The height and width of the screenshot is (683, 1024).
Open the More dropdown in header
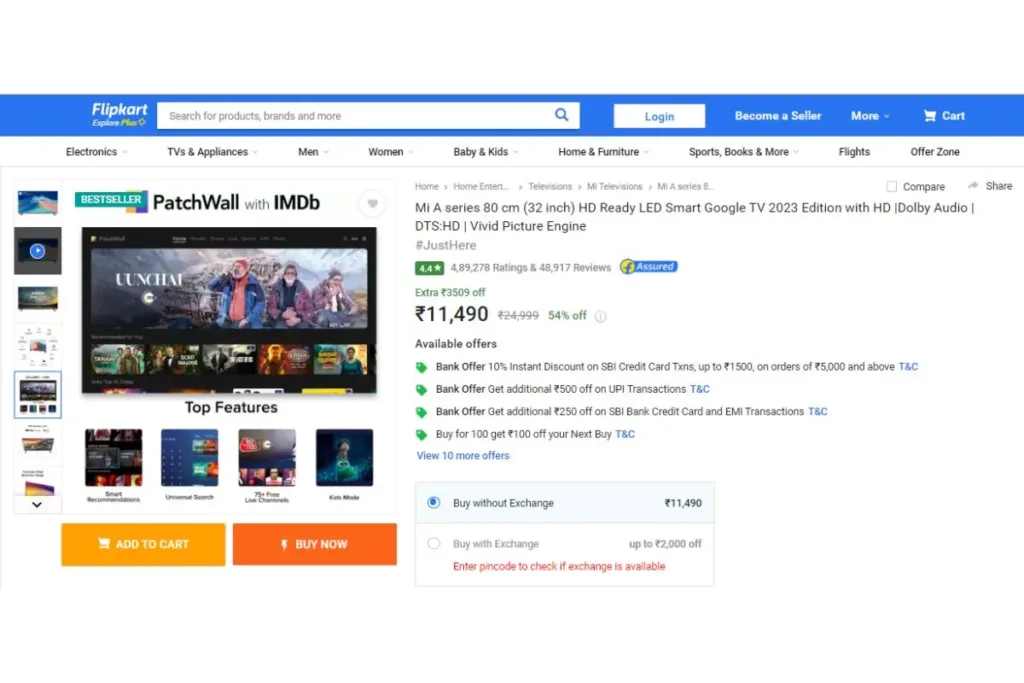(870, 116)
